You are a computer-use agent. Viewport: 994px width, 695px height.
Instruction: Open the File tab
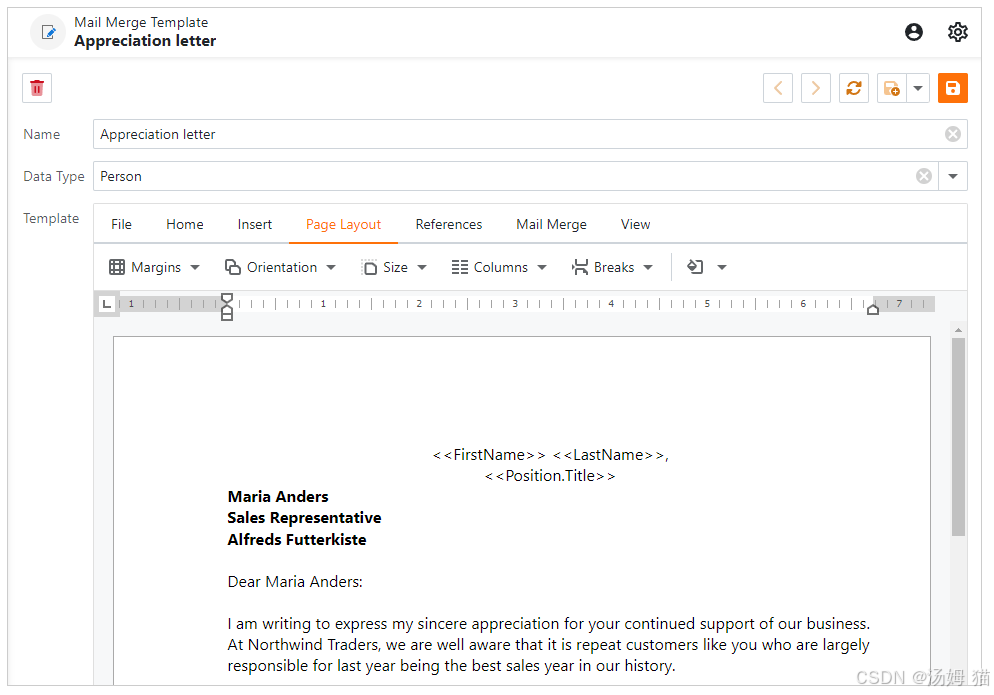pyautogui.click(x=121, y=224)
